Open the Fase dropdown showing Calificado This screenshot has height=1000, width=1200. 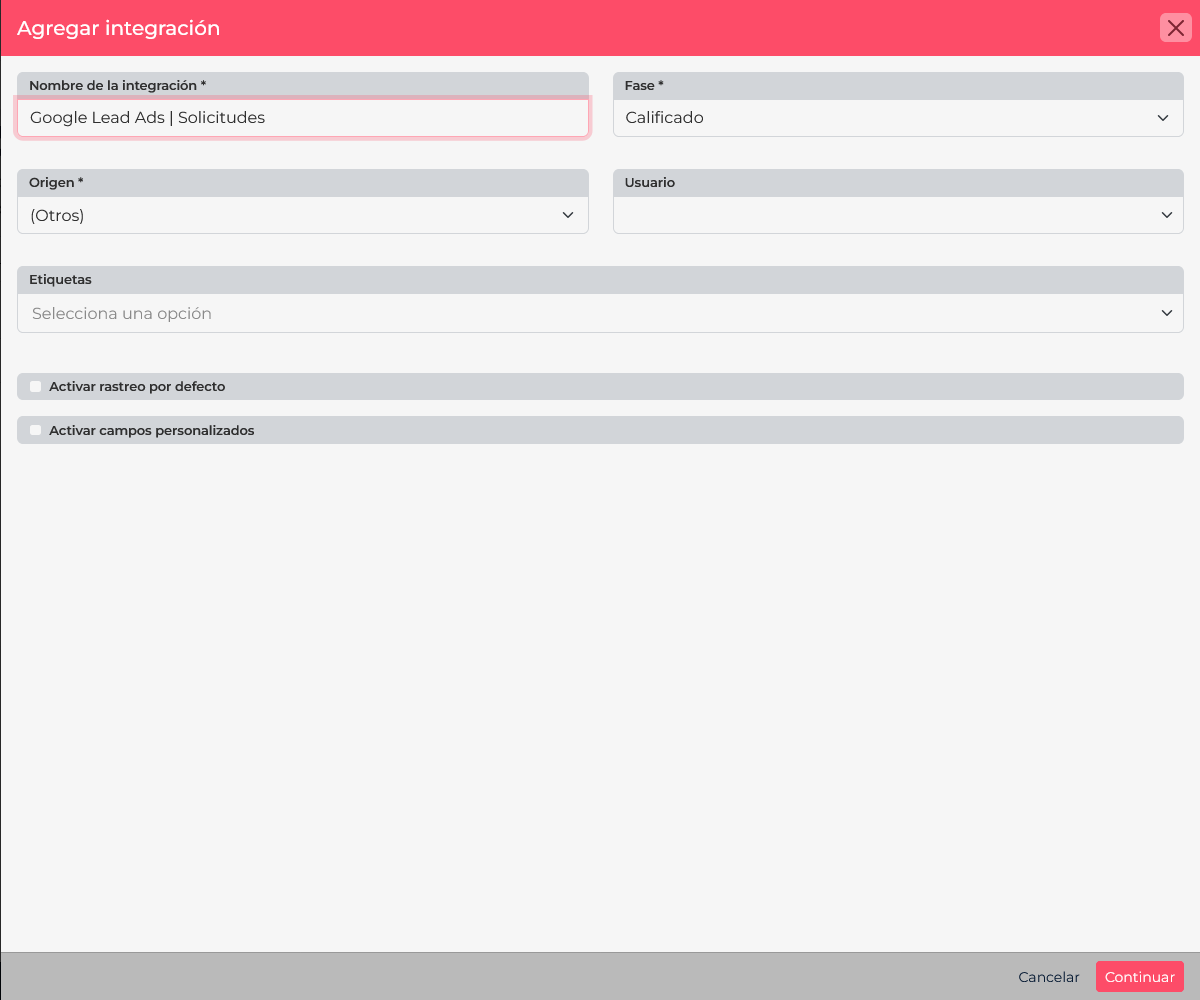pos(898,118)
